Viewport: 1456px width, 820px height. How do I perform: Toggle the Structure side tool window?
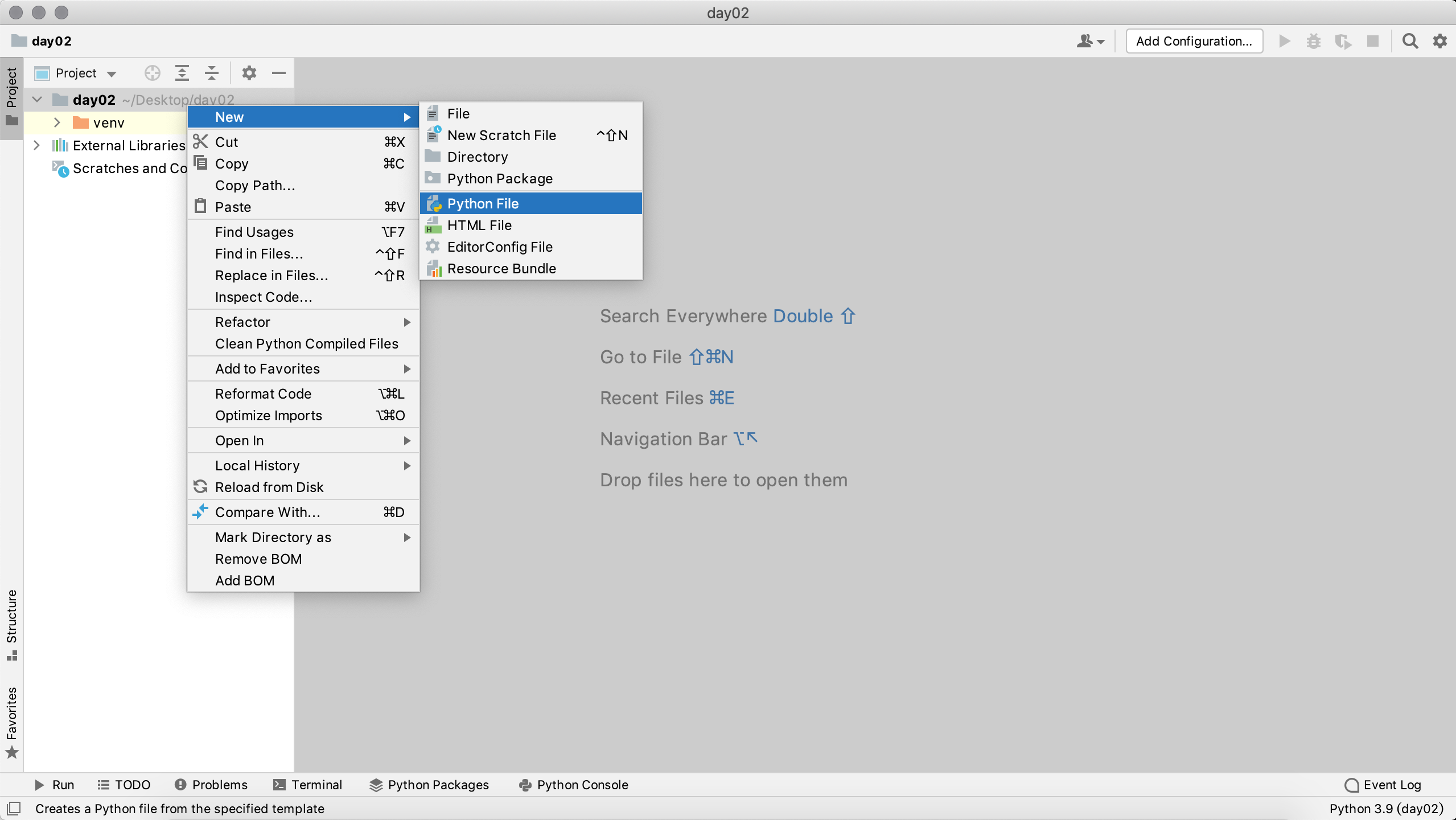pyautogui.click(x=11, y=624)
